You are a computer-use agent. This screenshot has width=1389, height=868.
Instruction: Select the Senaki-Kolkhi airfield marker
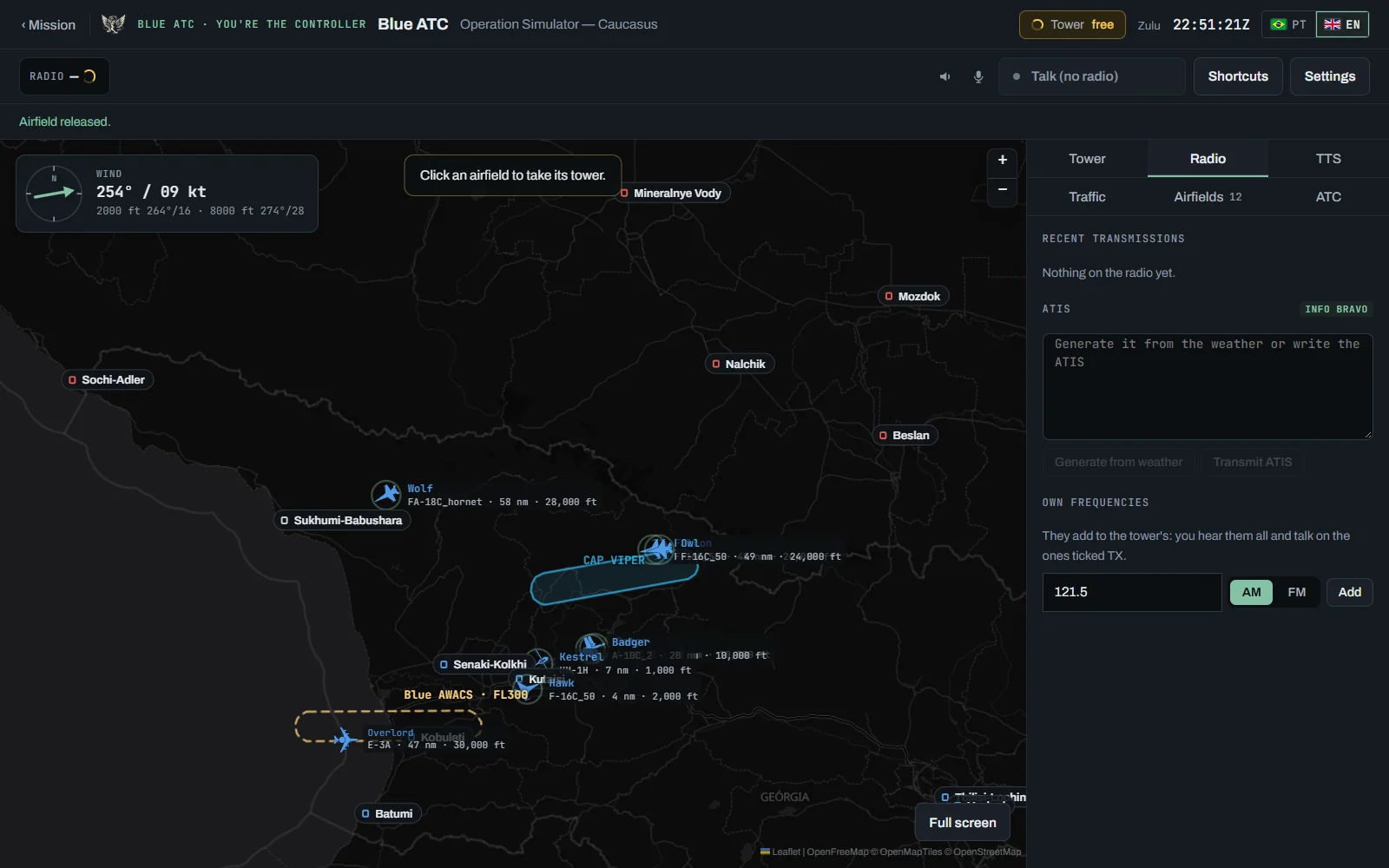click(x=484, y=664)
